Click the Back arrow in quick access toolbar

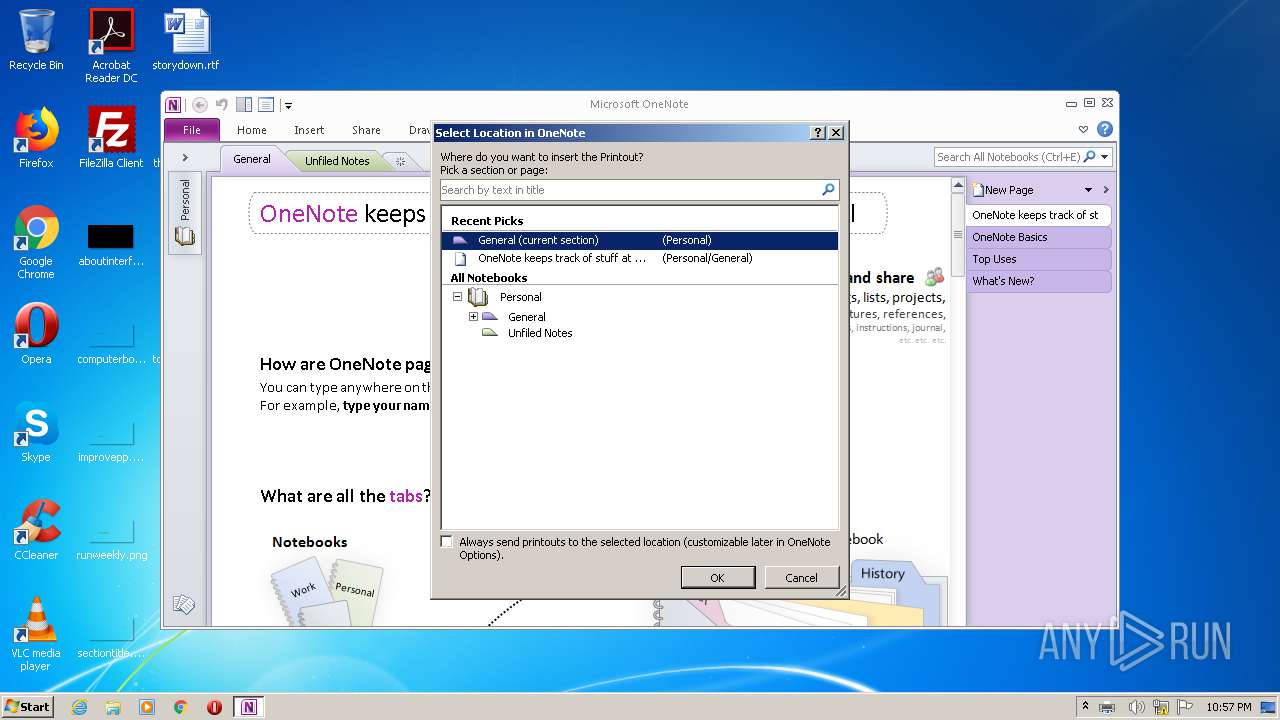point(200,104)
